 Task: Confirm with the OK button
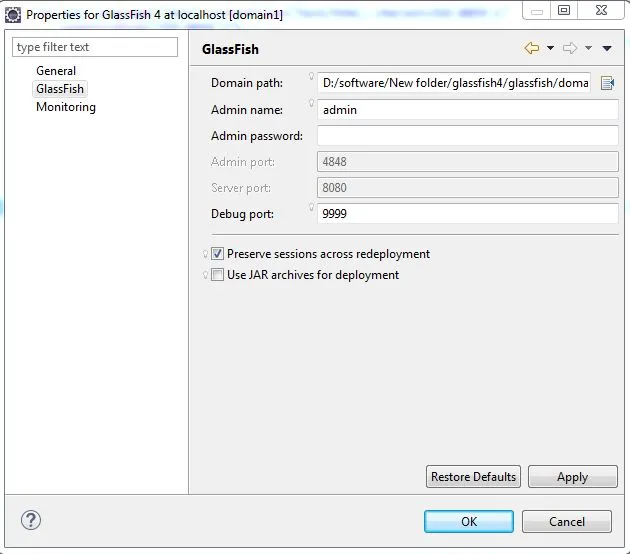coord(469,521)
